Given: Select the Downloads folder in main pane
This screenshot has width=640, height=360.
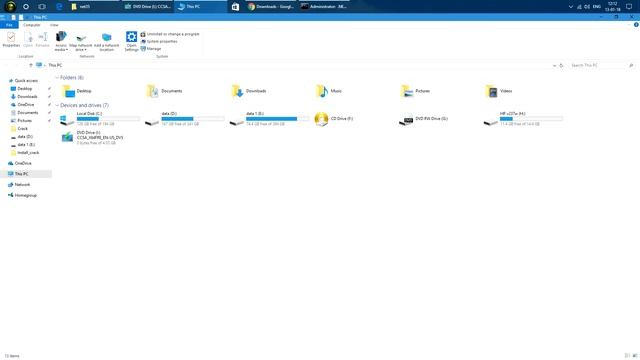Looking at the screenshot, I should pyautogui.click(x=249, y=91).
